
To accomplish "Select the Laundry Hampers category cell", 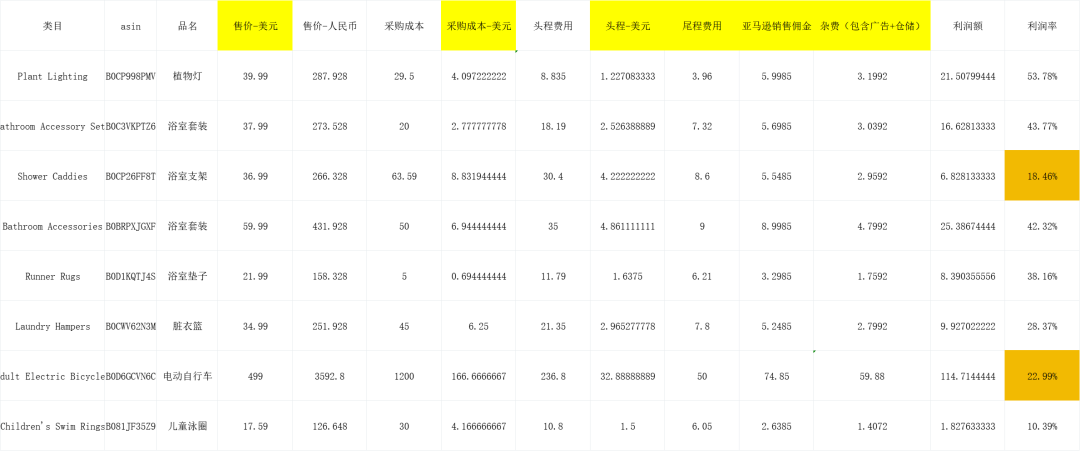I will pos(52,326).
